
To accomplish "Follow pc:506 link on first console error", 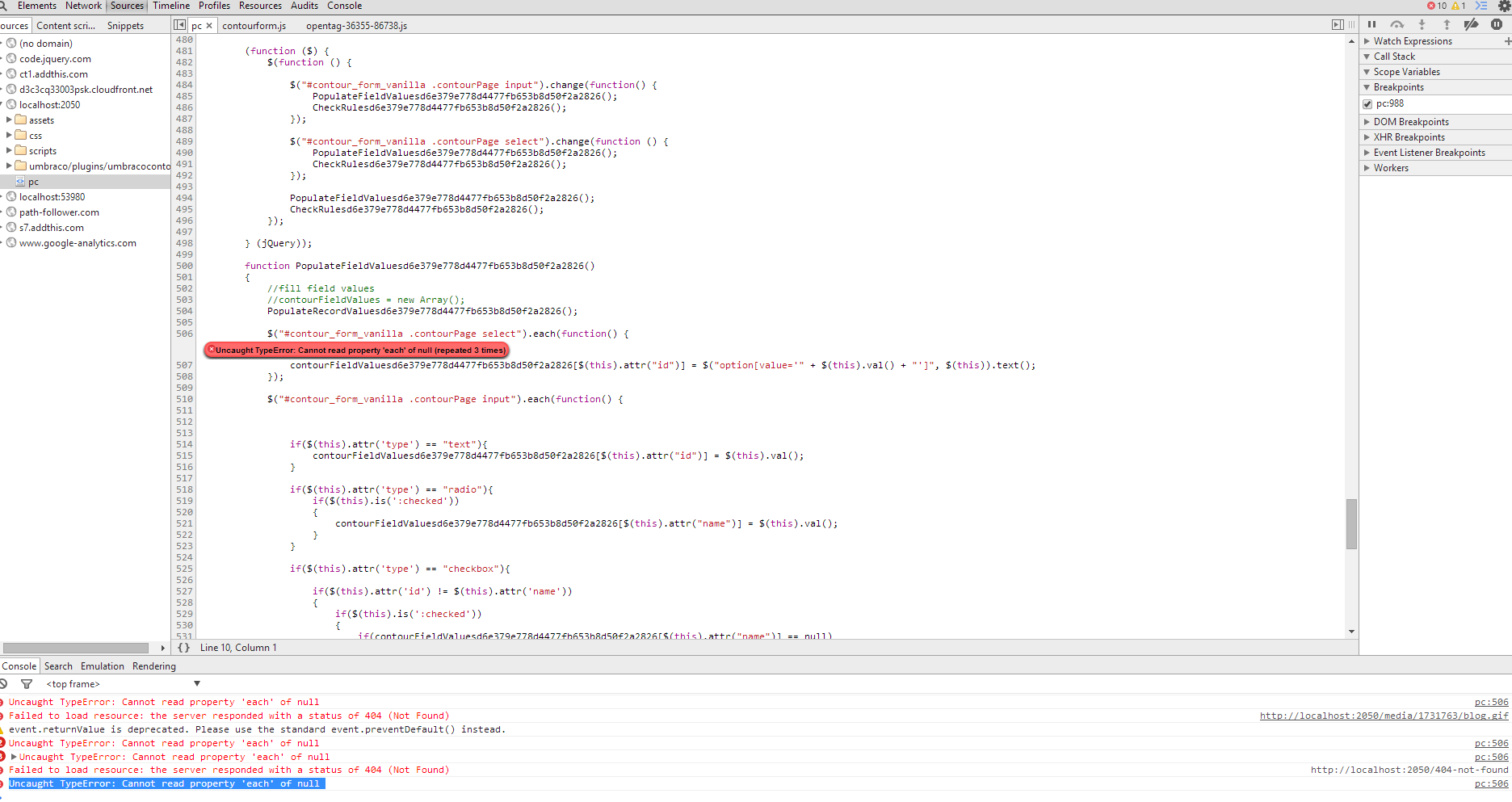I will tap(1492, 703).
